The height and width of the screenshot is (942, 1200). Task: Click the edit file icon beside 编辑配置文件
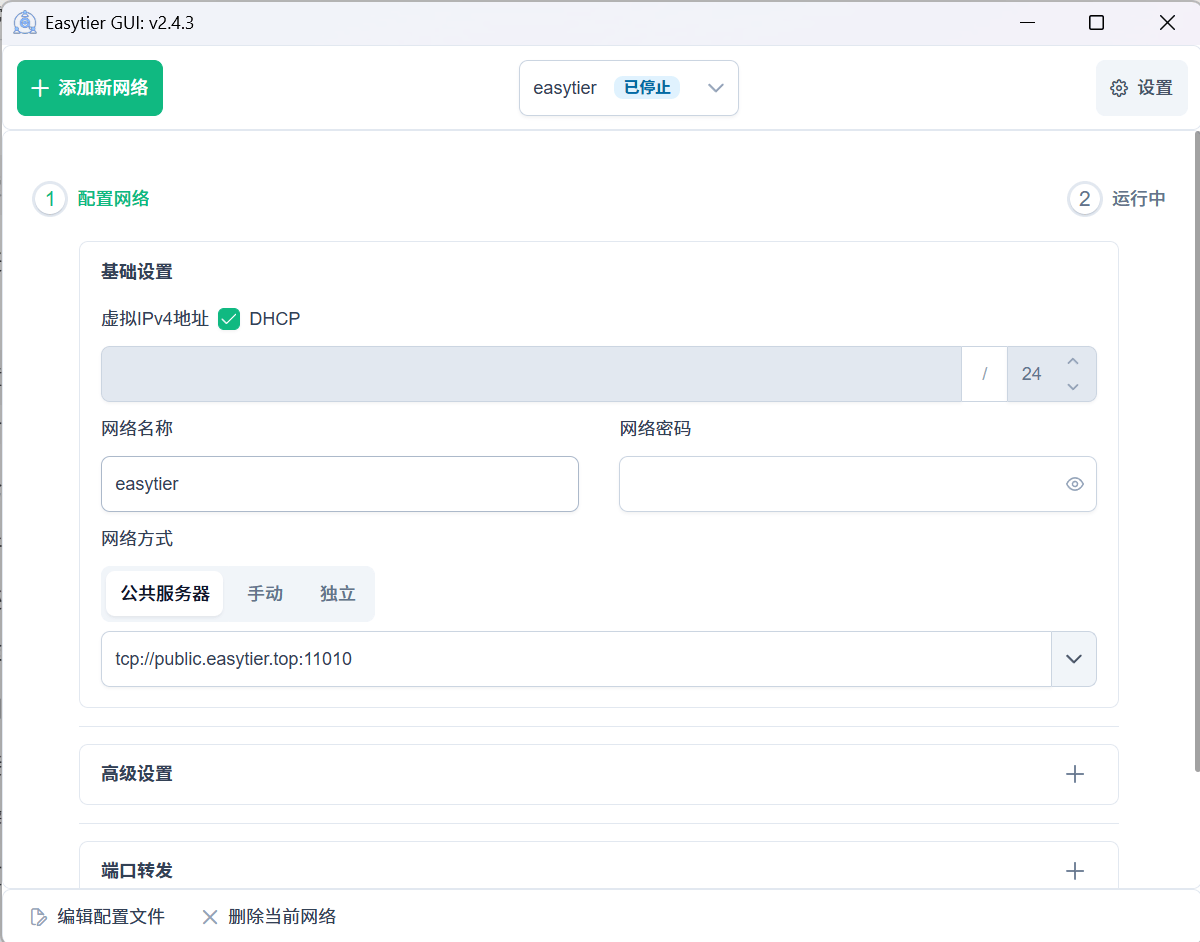[x=38, y=917]
